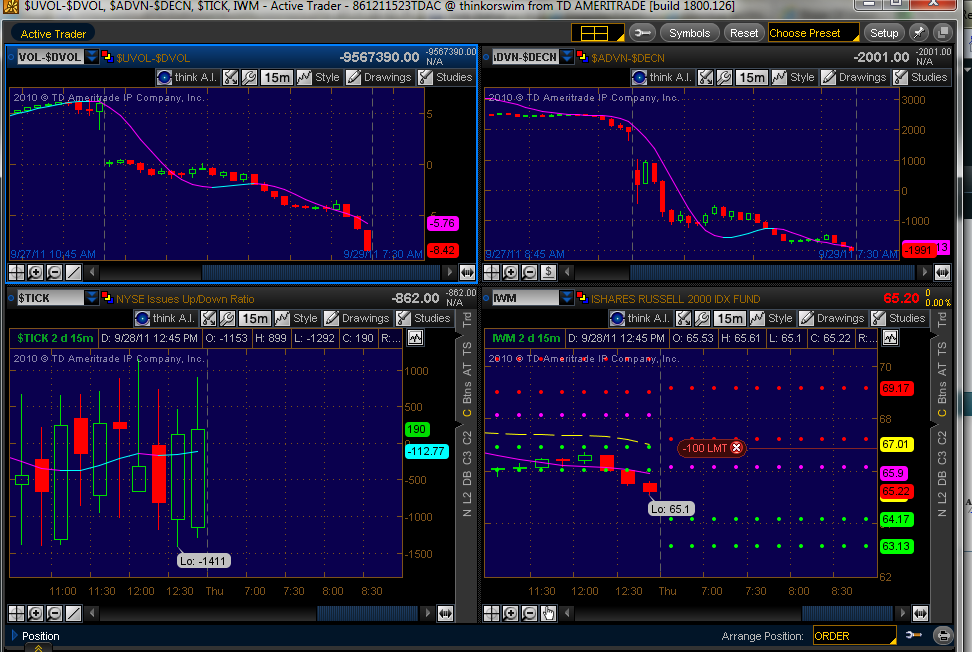The image size is (972, 652).
Task: Click the expand-width icon under the $UVOL-$DVOL chart
Action: pos(467,272)
